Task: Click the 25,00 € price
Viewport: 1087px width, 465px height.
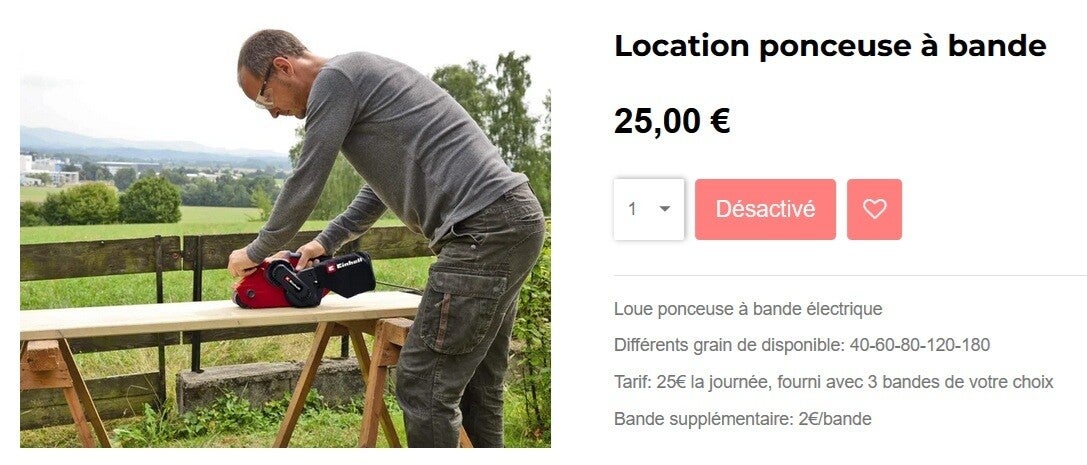Action: pyautogui.click(x=672, y=121)
